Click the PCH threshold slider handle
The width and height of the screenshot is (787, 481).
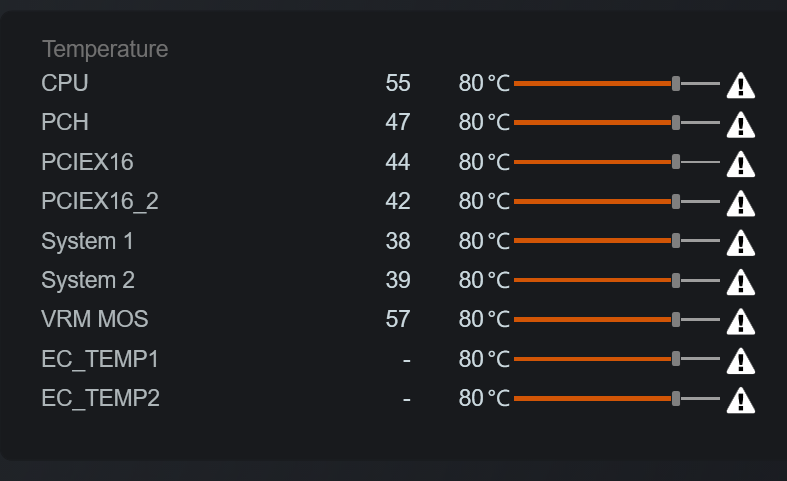[676, 122]
